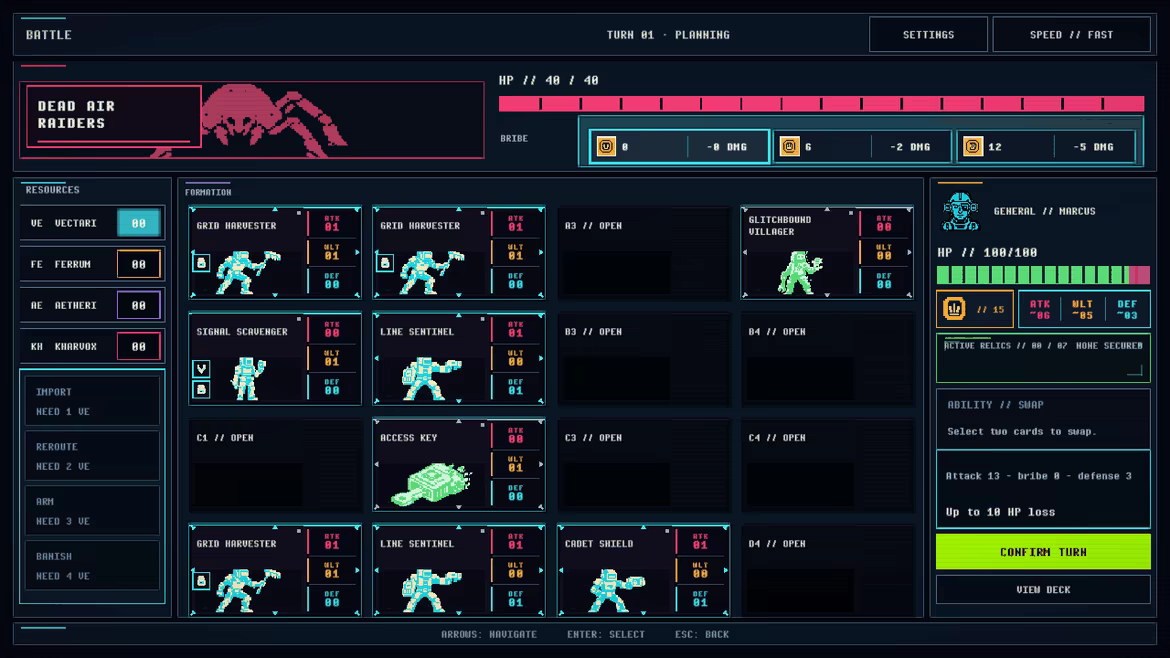Viewport: 1170px width, 658px height.
Task: Click badge icon on Grid Harvester beside A3 slot
Action: tap(384, 263)
